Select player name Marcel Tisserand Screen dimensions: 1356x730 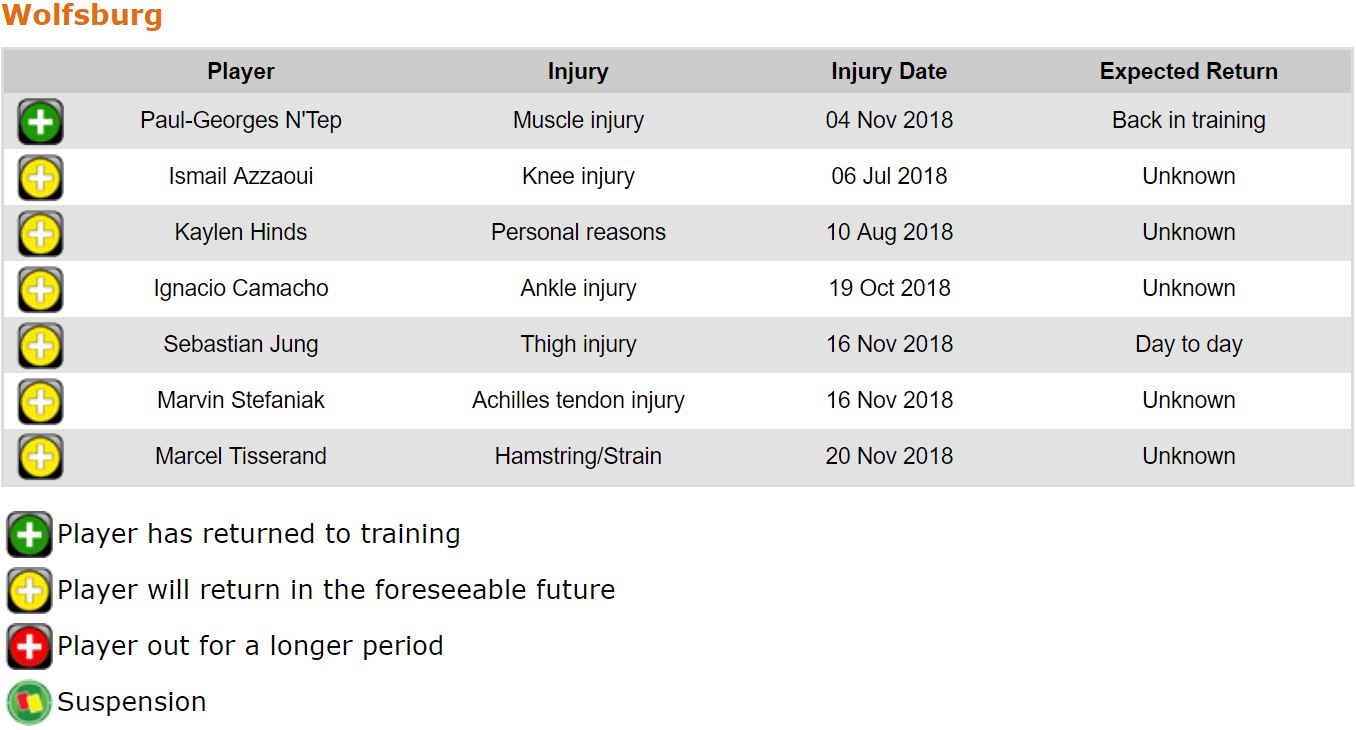pyautogui.click(x=241, y=456)
